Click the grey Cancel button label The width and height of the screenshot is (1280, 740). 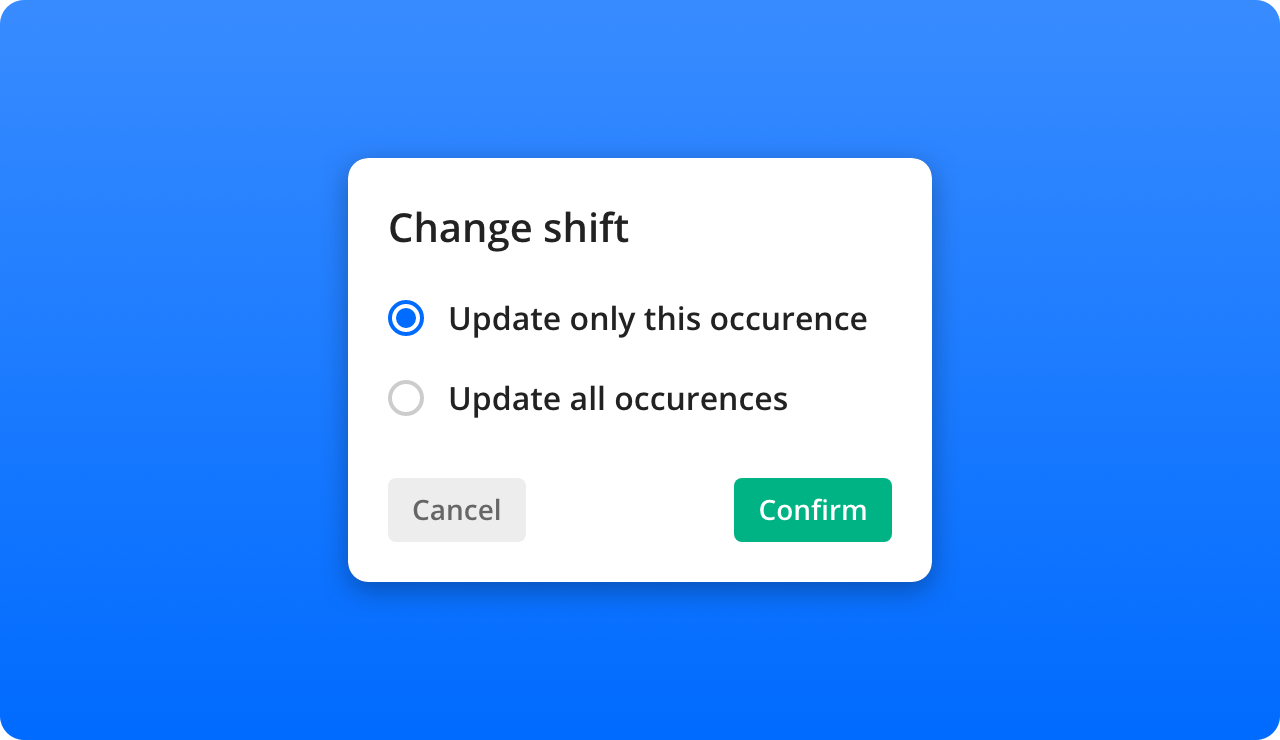pyautogui.click(x=457, y=510)
